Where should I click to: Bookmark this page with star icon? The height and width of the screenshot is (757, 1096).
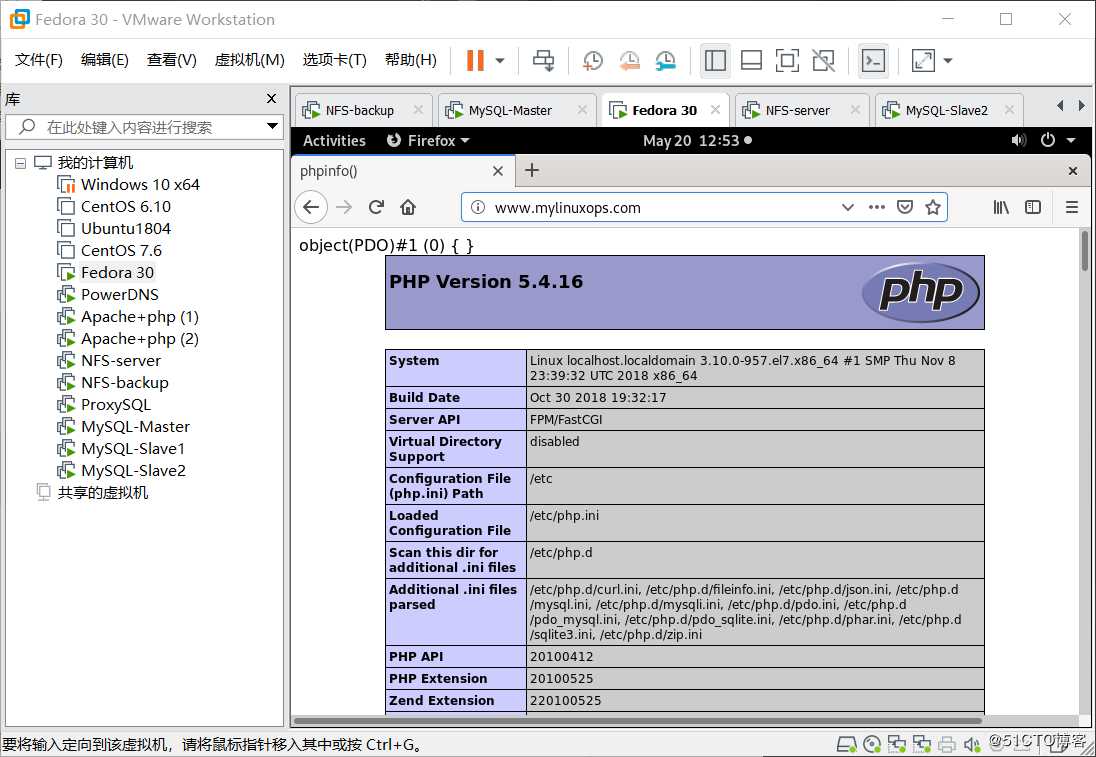click(932, 207)
